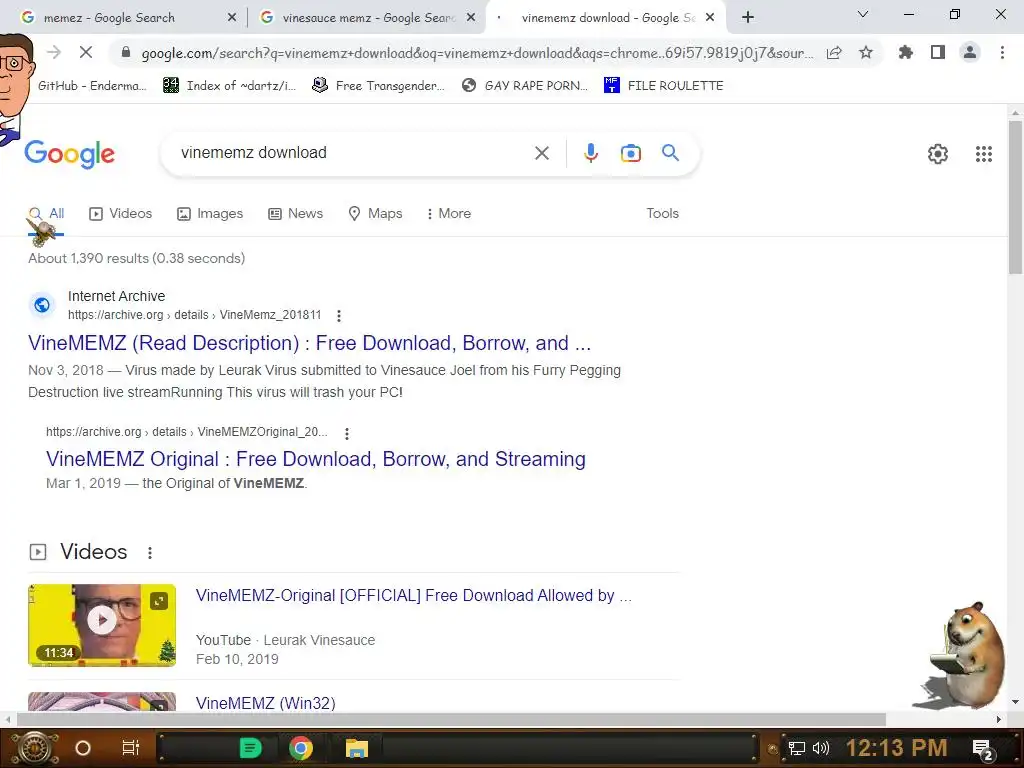1024x768 pixels.
Task: Switch to the News tab
Action: click(296, 214)
